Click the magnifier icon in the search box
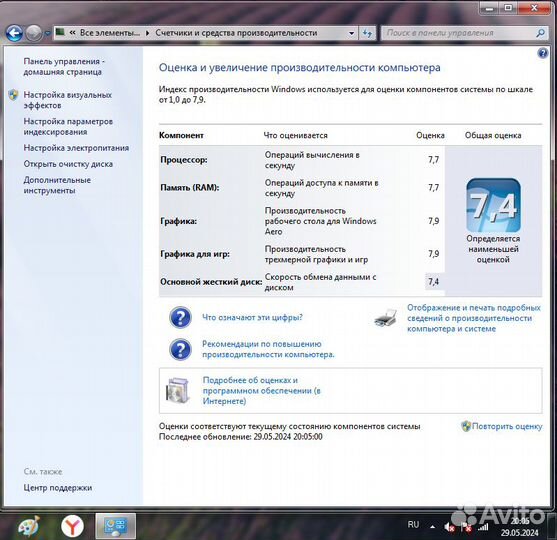This screenshot has height=540, width=557. [x=540, y=33]
